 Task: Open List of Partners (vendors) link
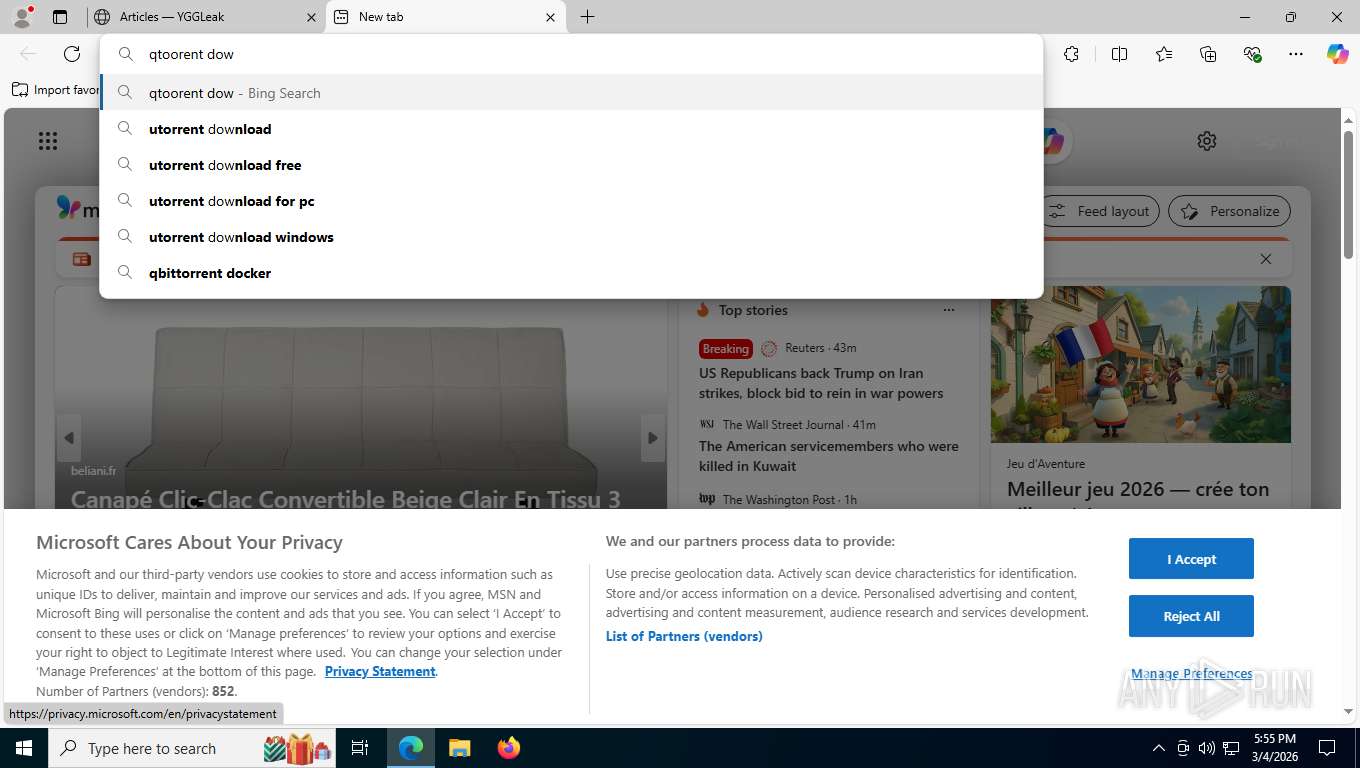pos(684,636)
